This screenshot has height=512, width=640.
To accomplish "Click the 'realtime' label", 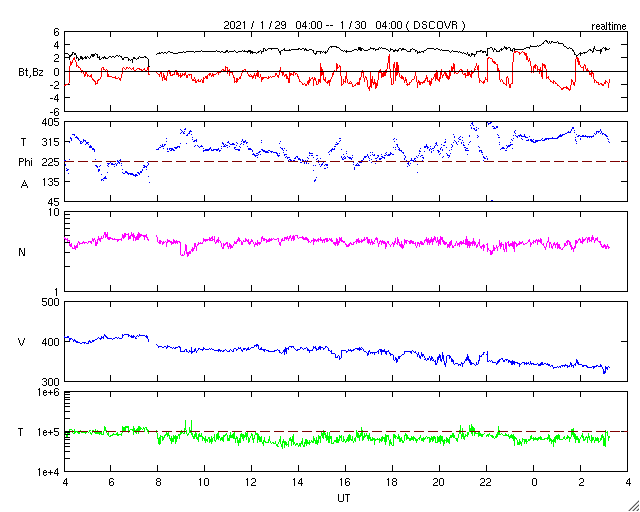I will coord(609,27).
